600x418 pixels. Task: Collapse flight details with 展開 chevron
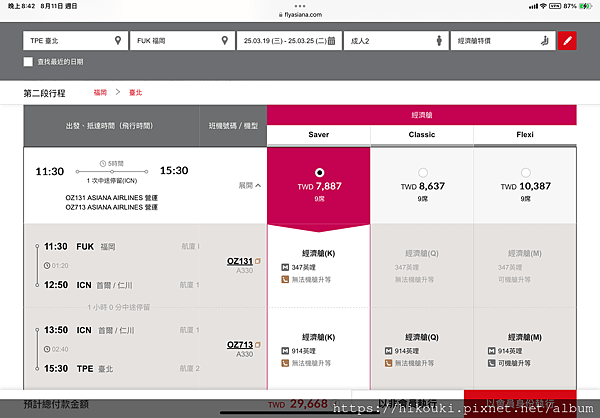pos(249,185)
